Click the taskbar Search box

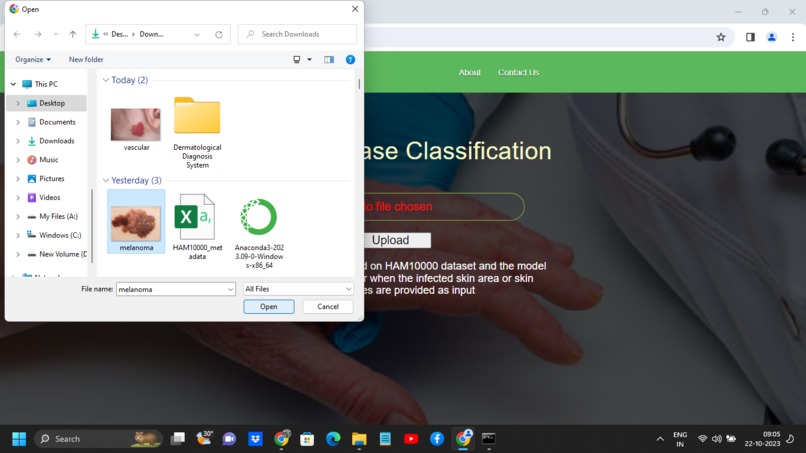(99, 439)
